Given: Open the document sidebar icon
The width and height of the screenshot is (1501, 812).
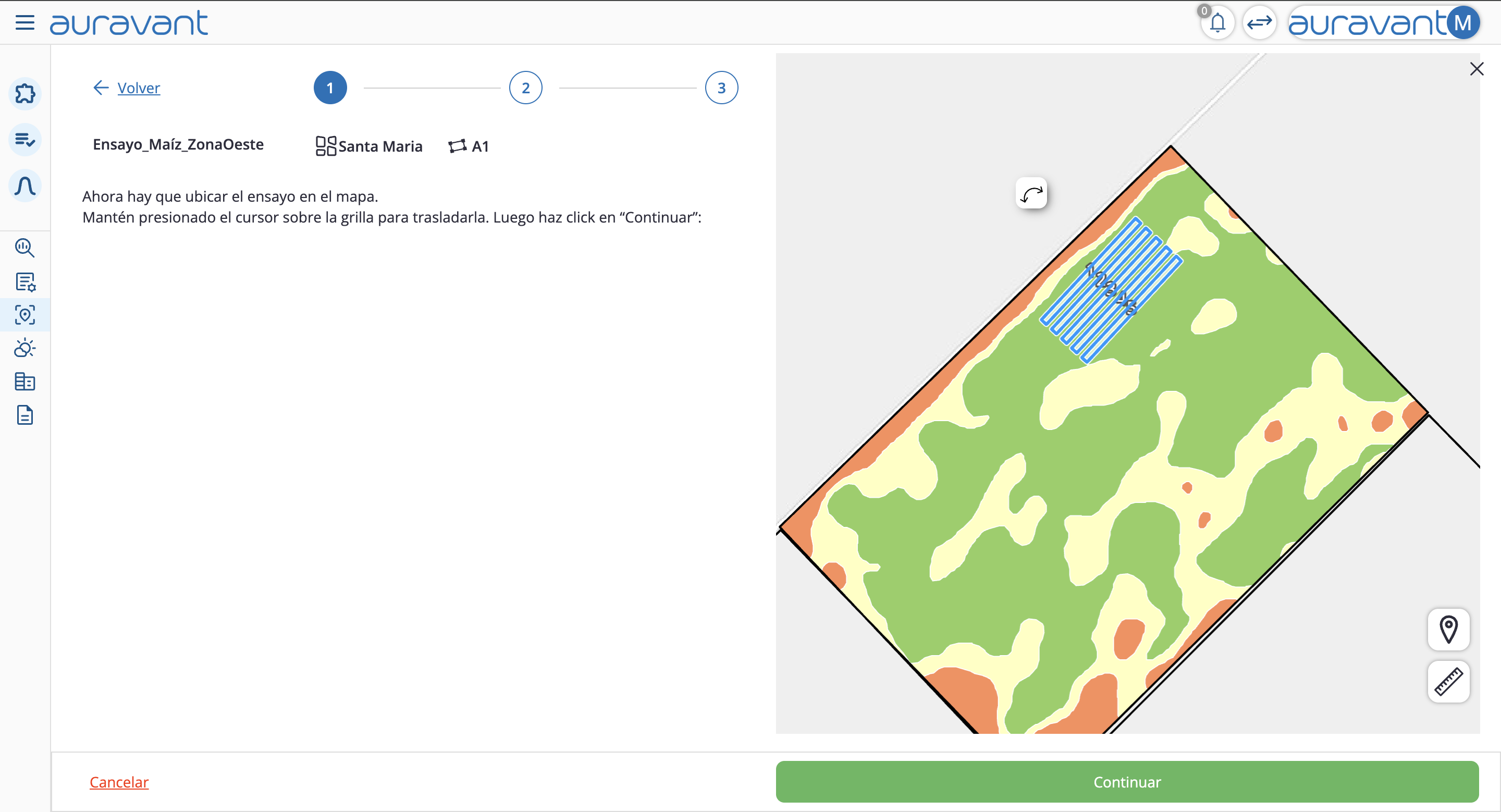Looking at the screenshot, I should (x=25, y=415).
